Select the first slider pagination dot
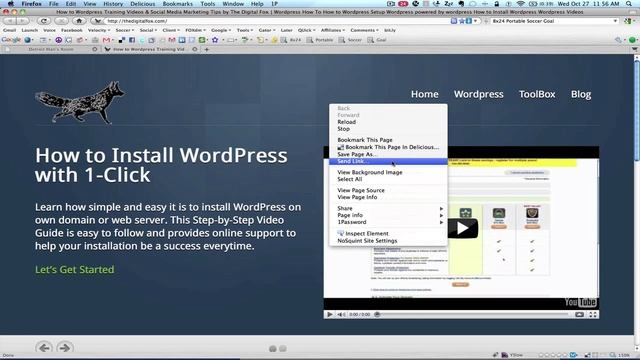 273,349
